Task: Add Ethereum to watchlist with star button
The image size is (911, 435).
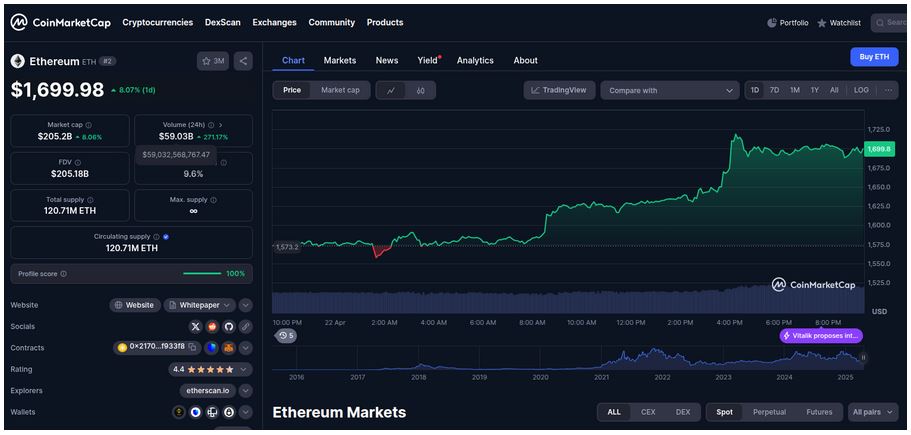Action: point(213,61)
